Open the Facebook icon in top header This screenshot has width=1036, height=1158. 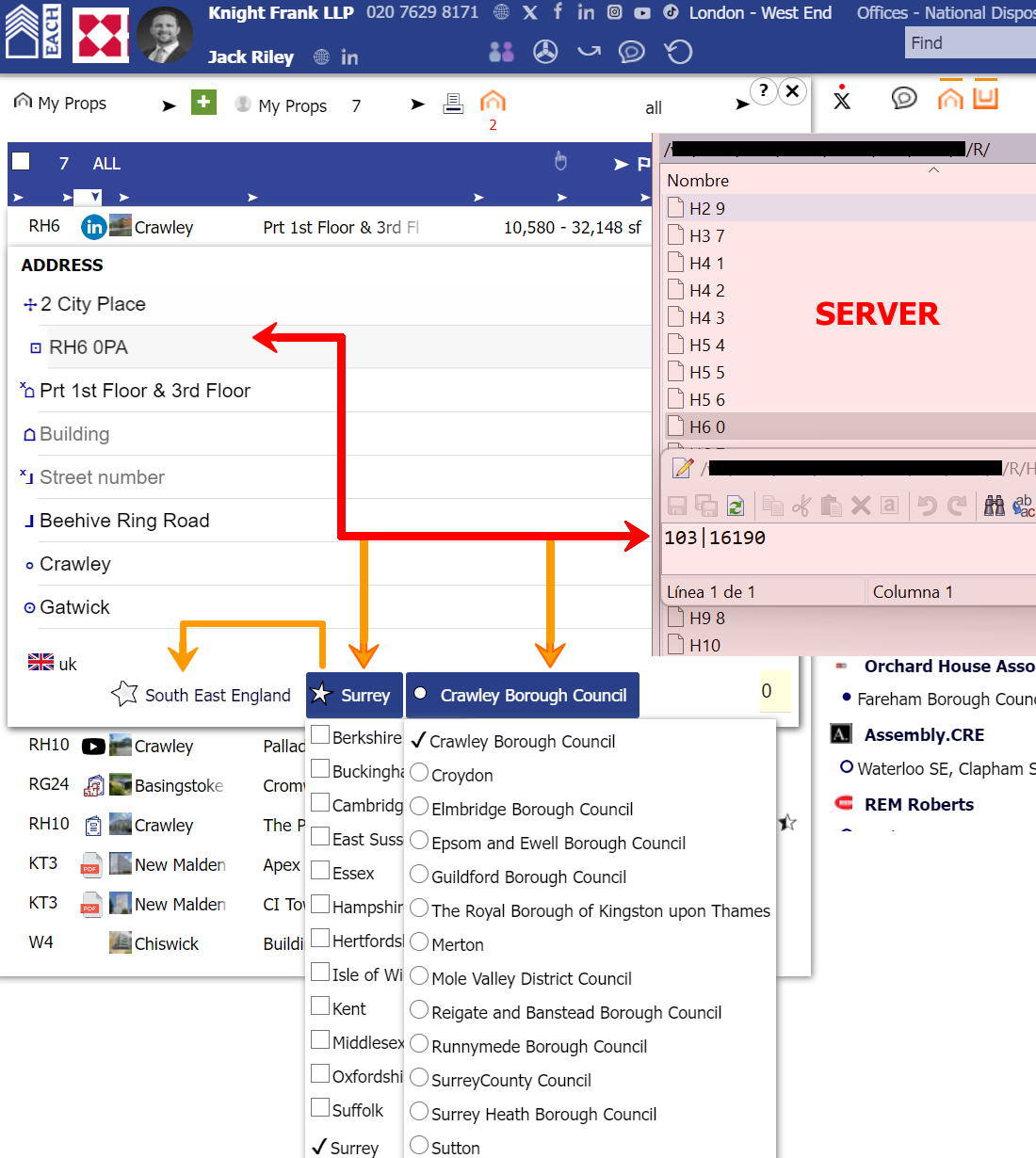tap(558, 11)
